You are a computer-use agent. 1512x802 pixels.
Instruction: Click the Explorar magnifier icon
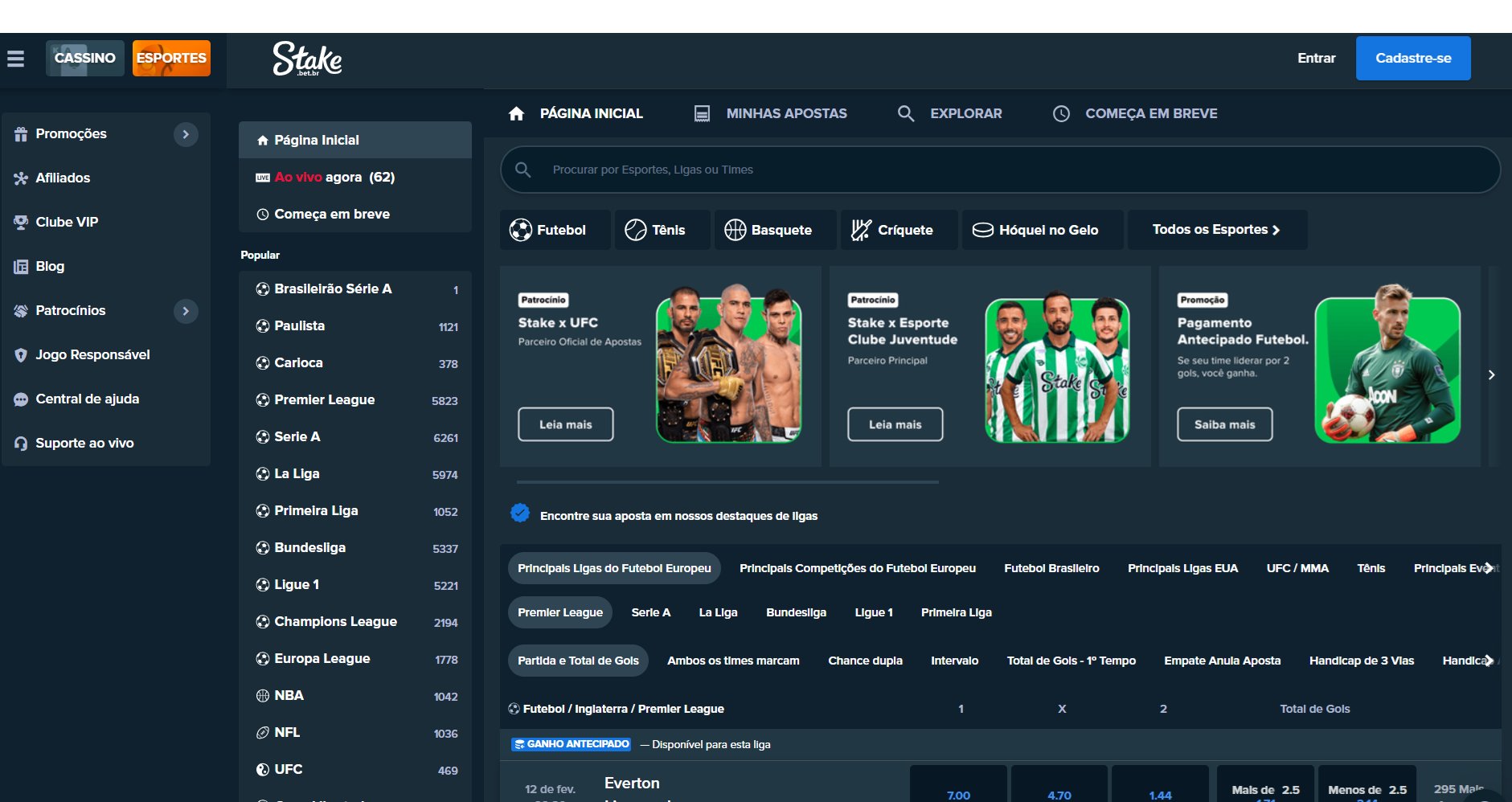(x=906, y=114)
